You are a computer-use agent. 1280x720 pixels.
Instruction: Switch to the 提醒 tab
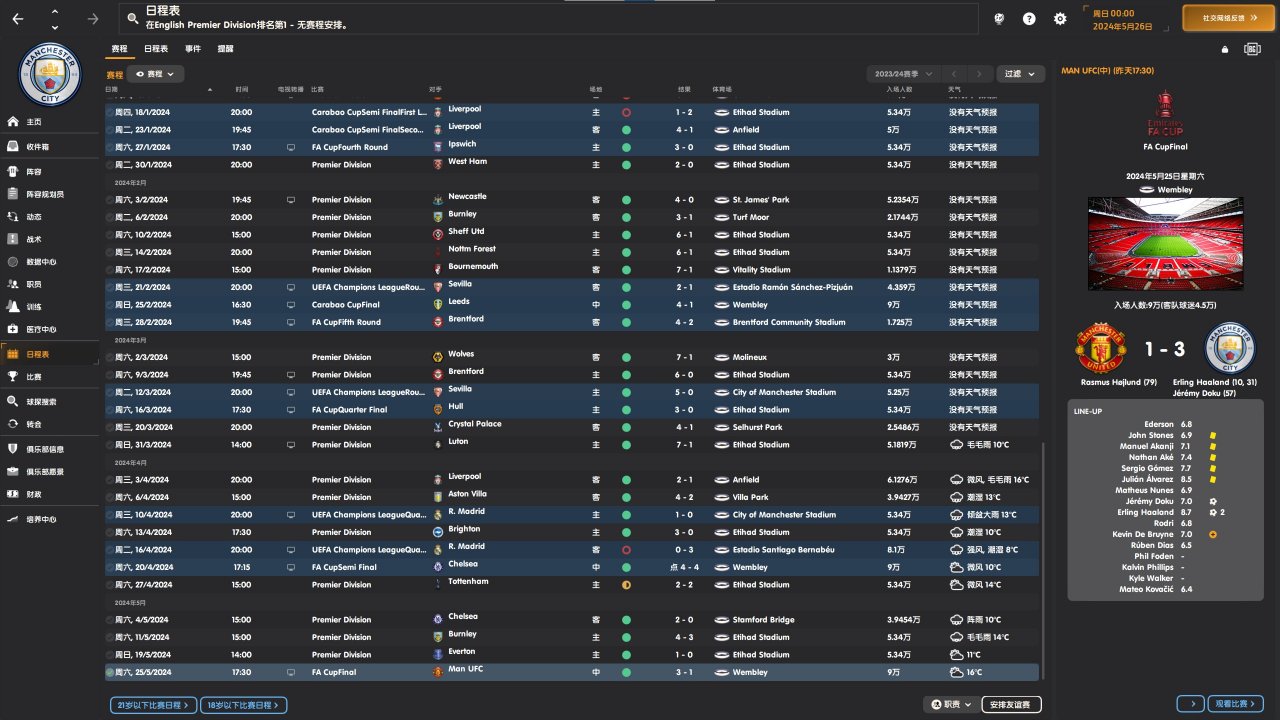tap(225, 49)
